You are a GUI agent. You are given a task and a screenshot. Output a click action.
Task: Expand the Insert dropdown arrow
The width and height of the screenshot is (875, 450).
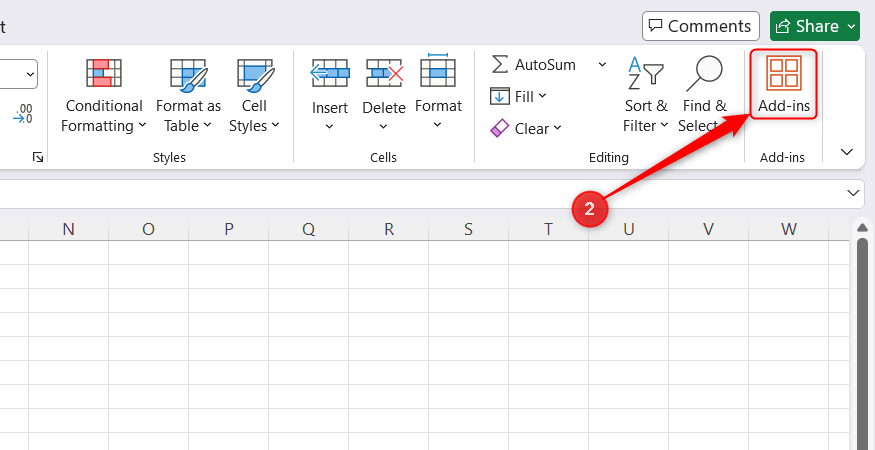tap(329, 127)
